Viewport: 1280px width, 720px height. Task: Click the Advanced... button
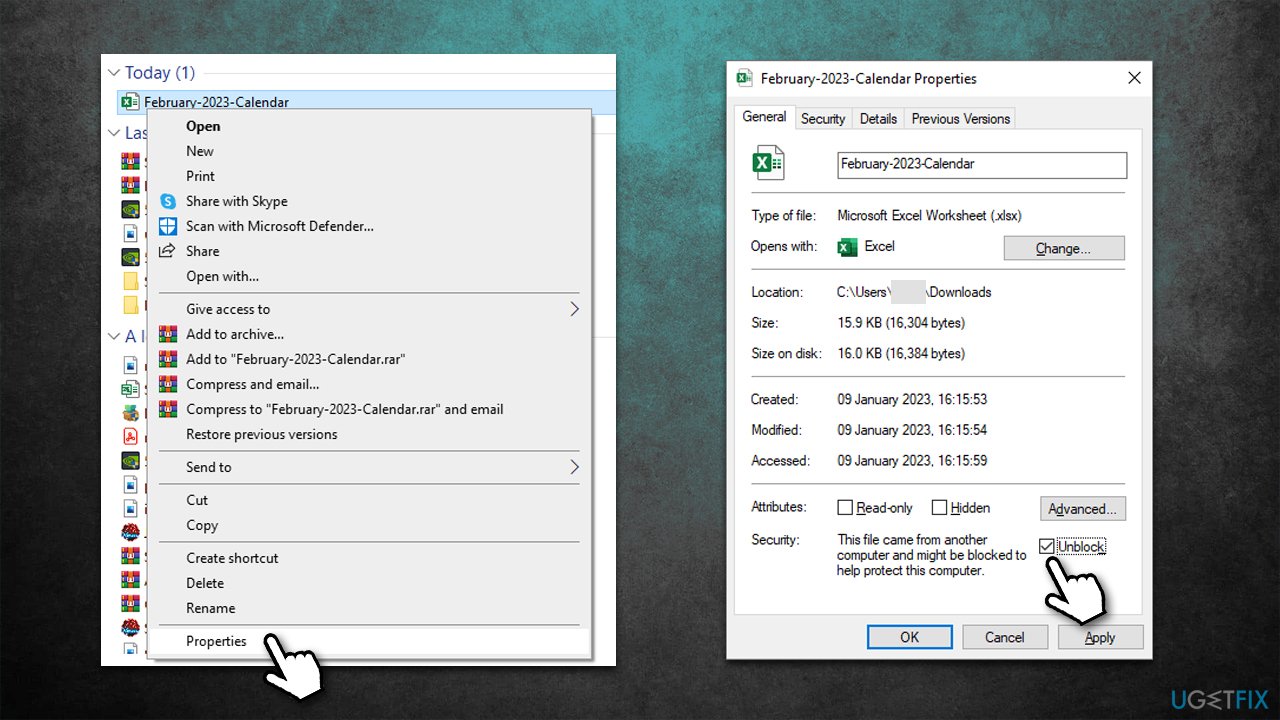(1083, 508)
